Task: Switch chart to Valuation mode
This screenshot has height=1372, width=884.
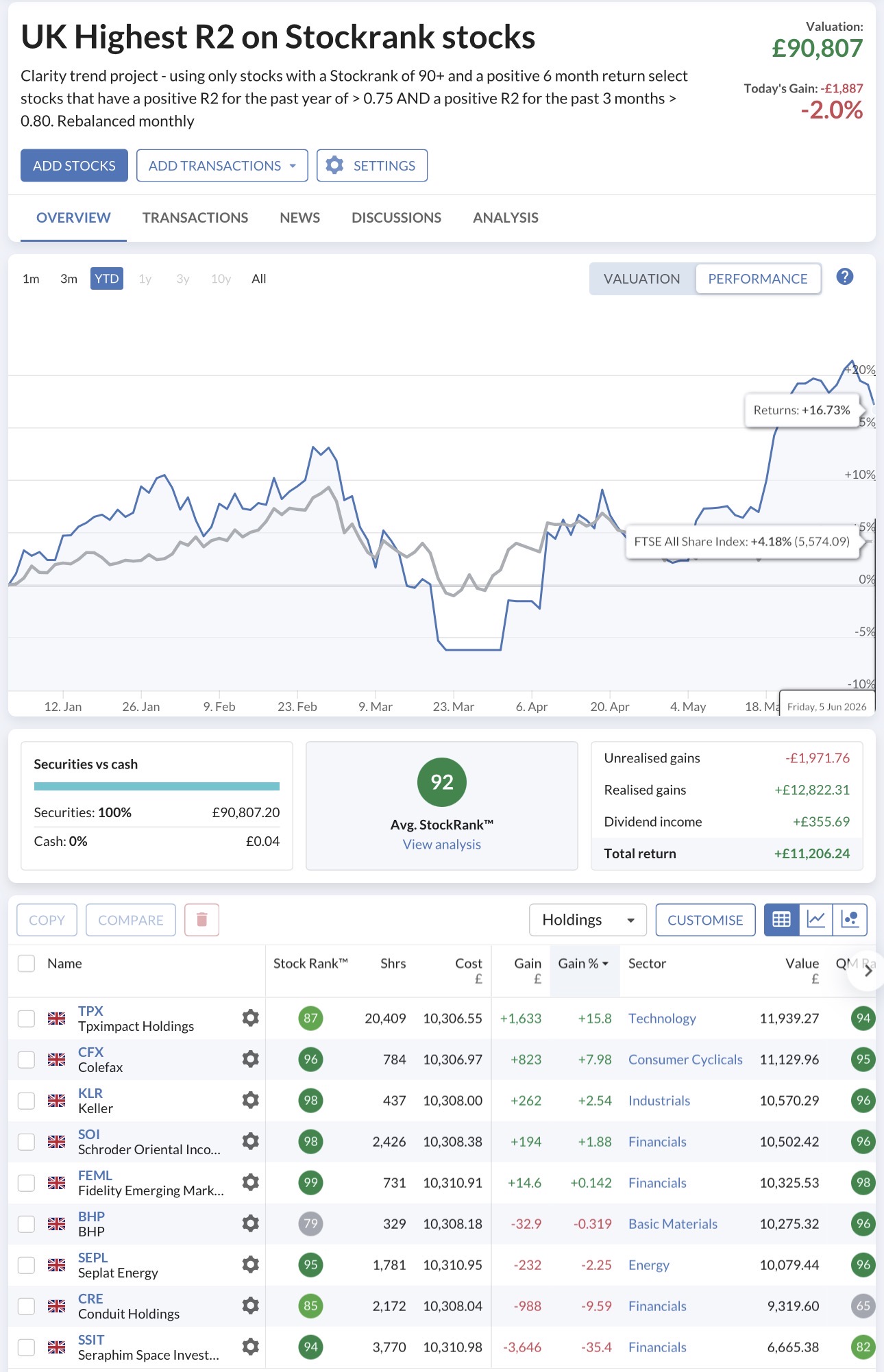Action: (642, 279)
